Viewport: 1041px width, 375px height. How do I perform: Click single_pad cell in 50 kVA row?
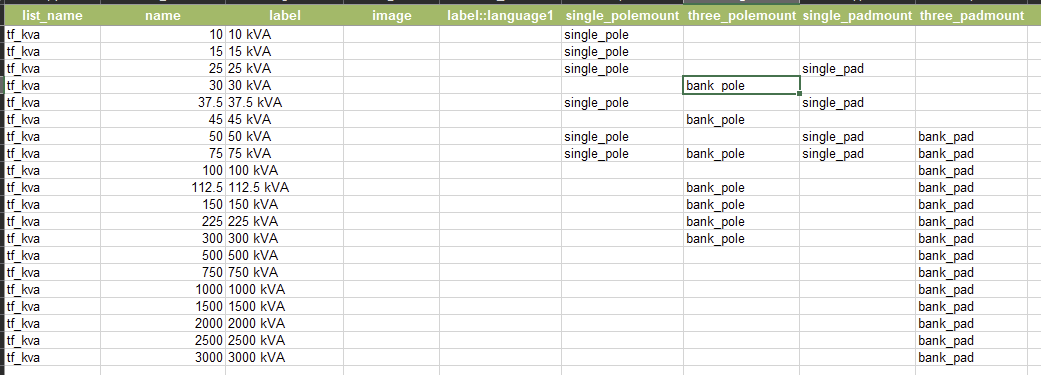click(858, 137)
